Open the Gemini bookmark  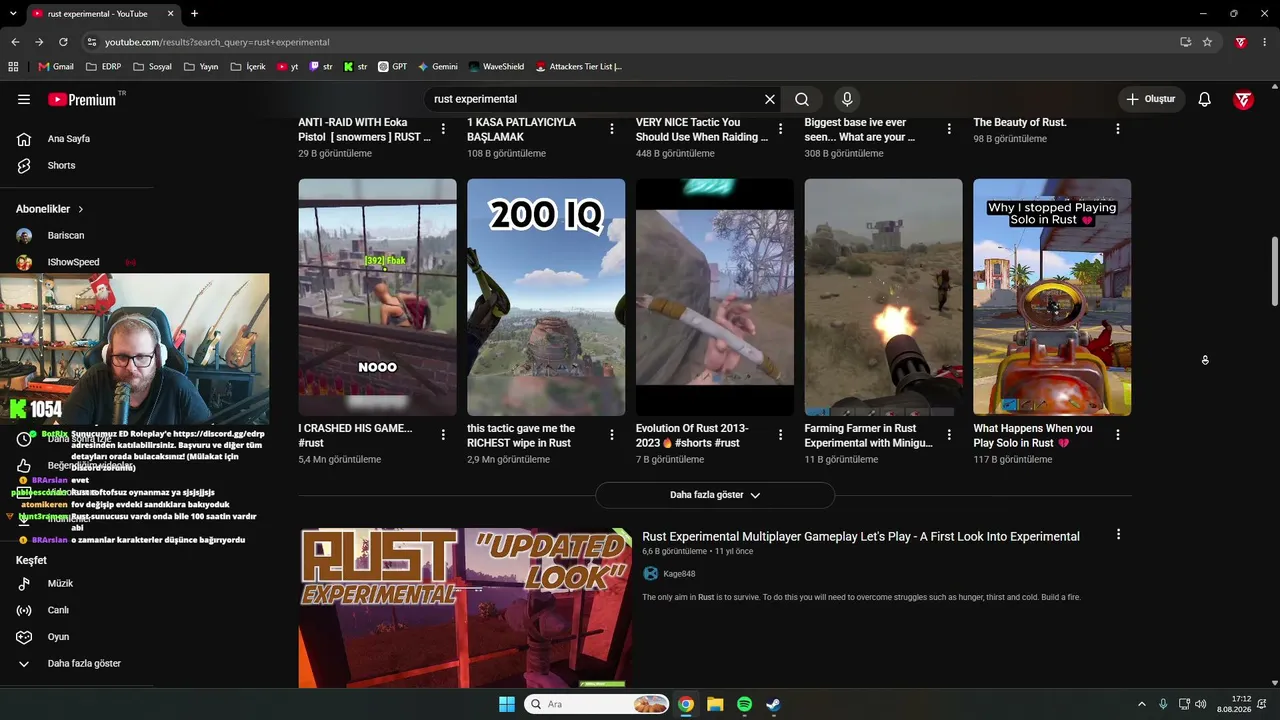click(438, 67)
